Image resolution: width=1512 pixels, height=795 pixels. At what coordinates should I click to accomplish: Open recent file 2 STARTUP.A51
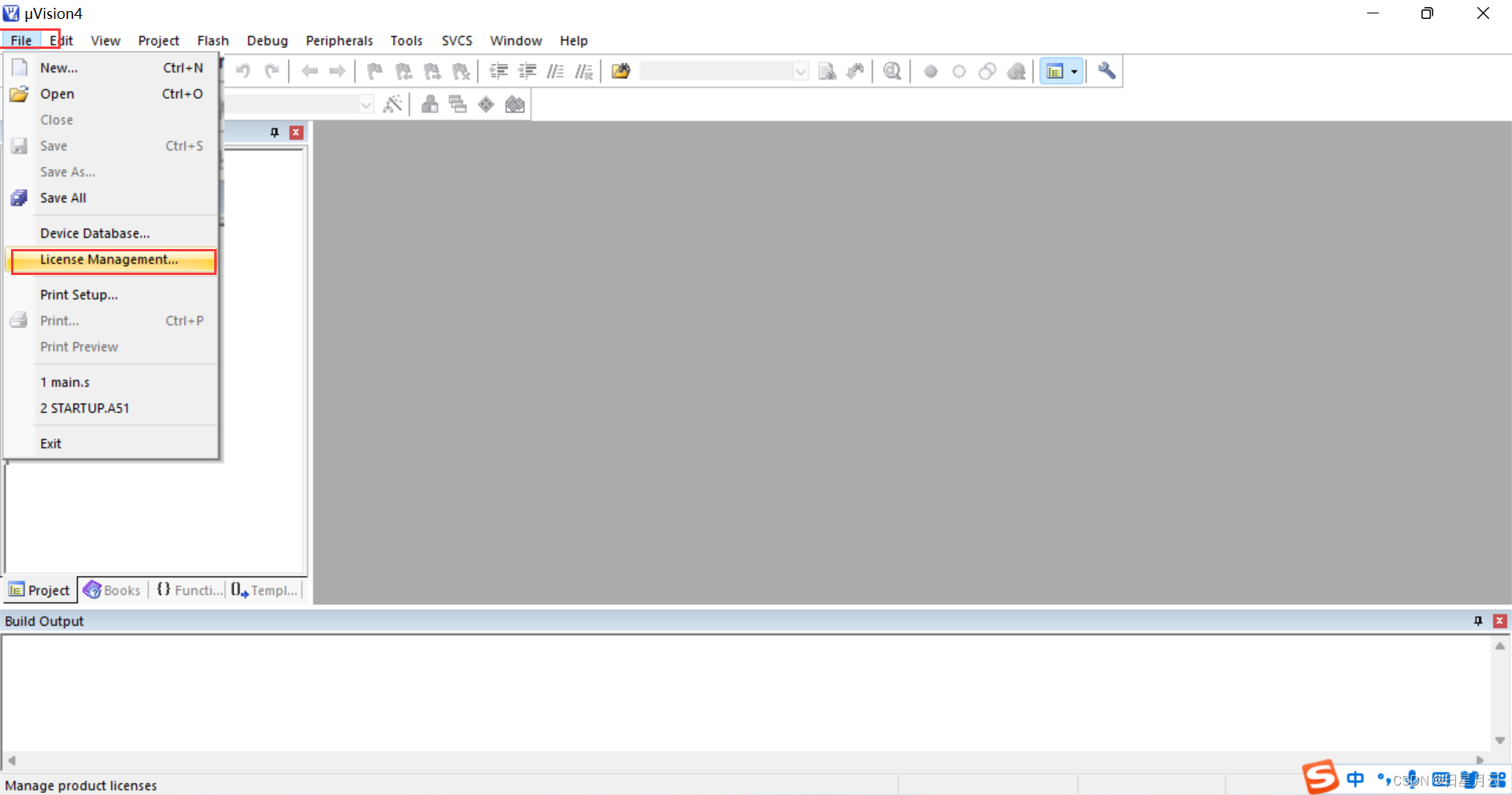[111, 408]
